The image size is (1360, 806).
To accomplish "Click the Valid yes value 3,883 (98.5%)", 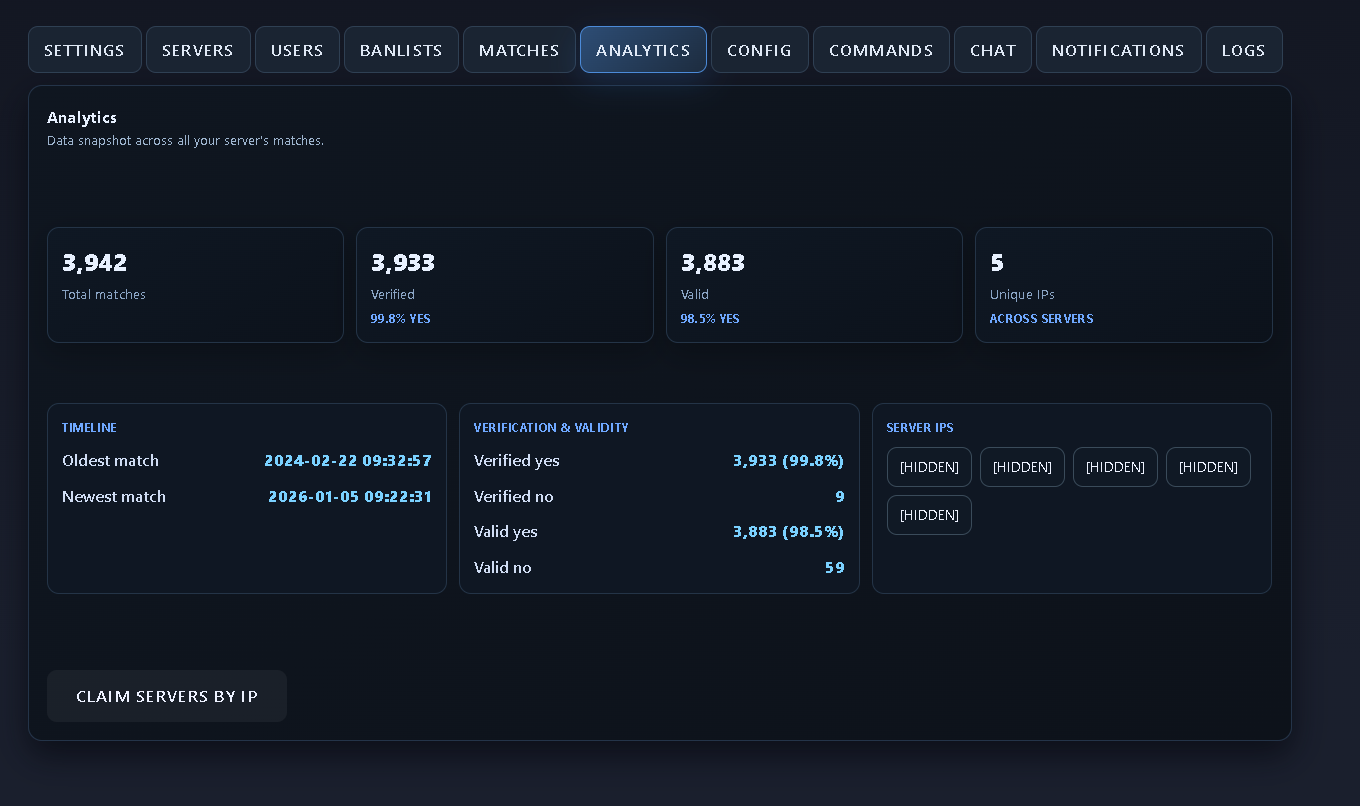I will (789, 532).
